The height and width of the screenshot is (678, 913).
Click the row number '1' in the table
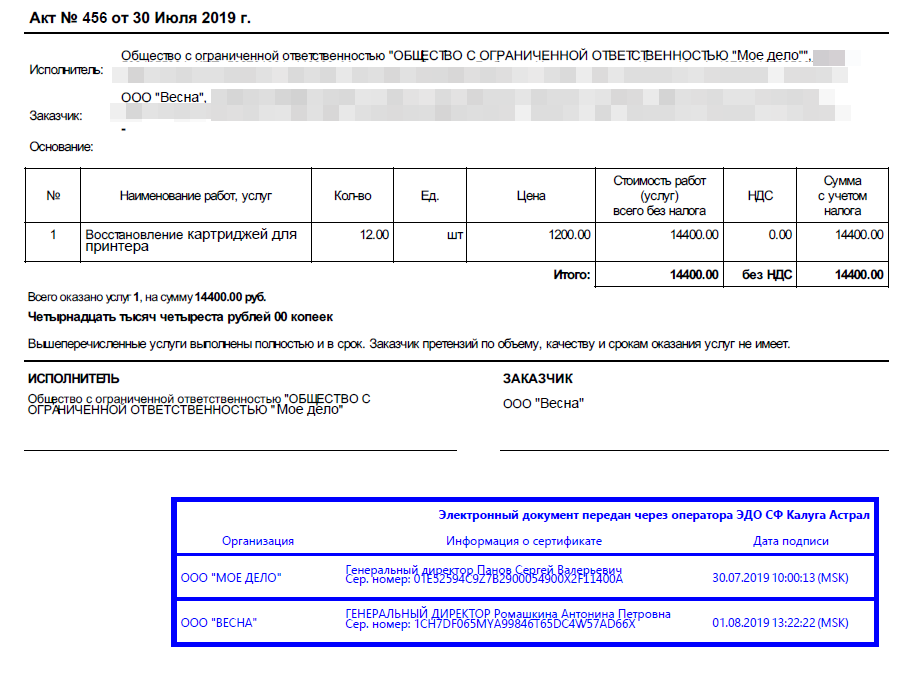pos(53,235)
